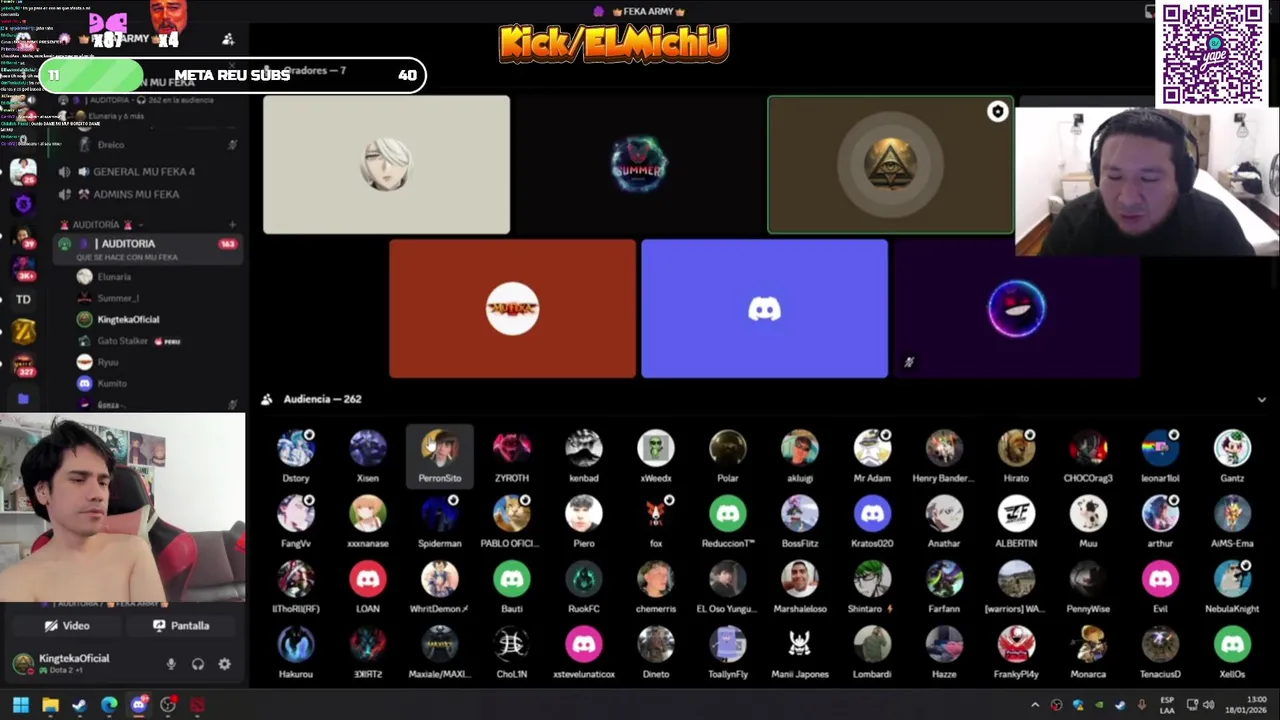This screenshot has height=720, width=1280.
Task: Open Dstory's audience avatar
Action: (296, 449)
